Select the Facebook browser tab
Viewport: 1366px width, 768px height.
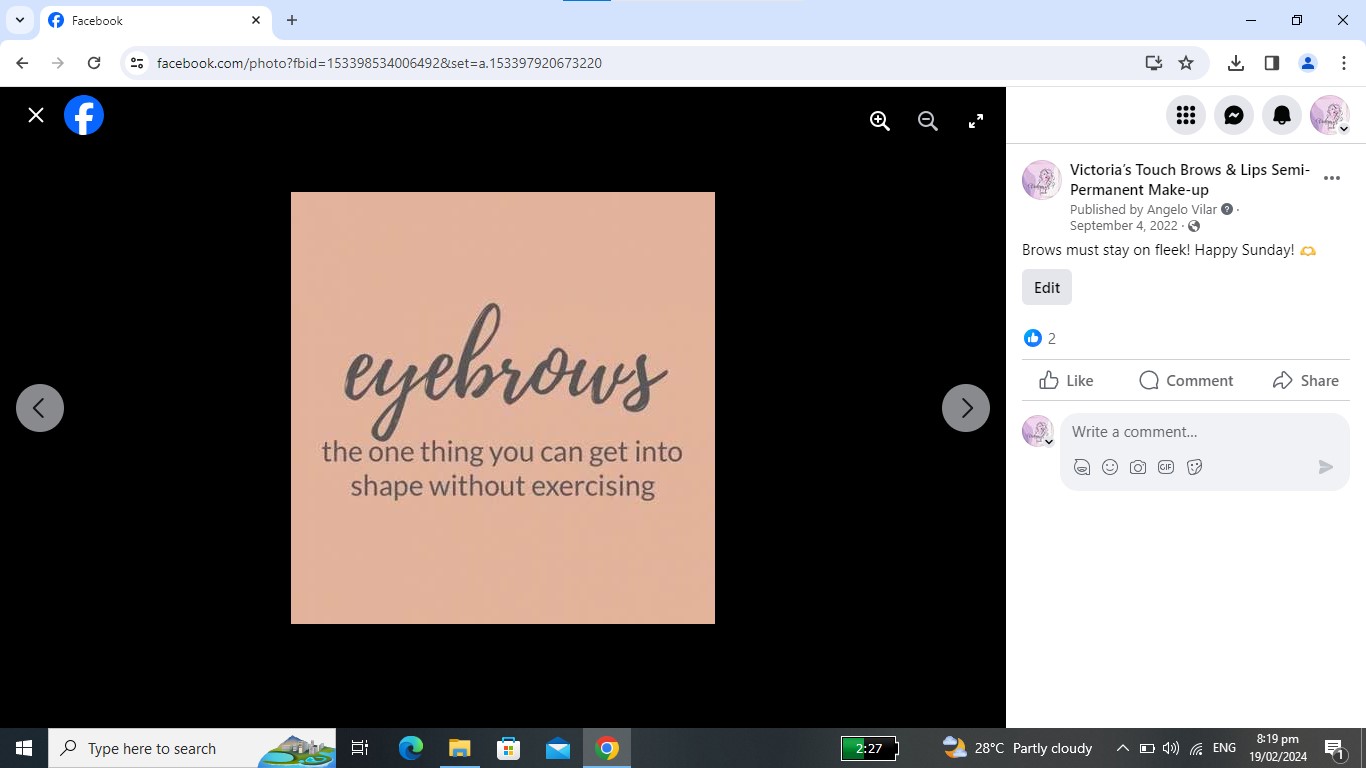155,21
